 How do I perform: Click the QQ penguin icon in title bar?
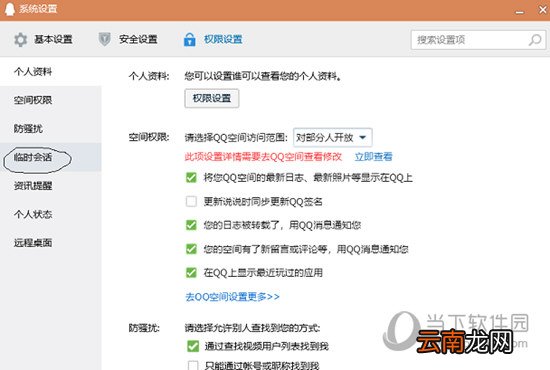point(9,9)
